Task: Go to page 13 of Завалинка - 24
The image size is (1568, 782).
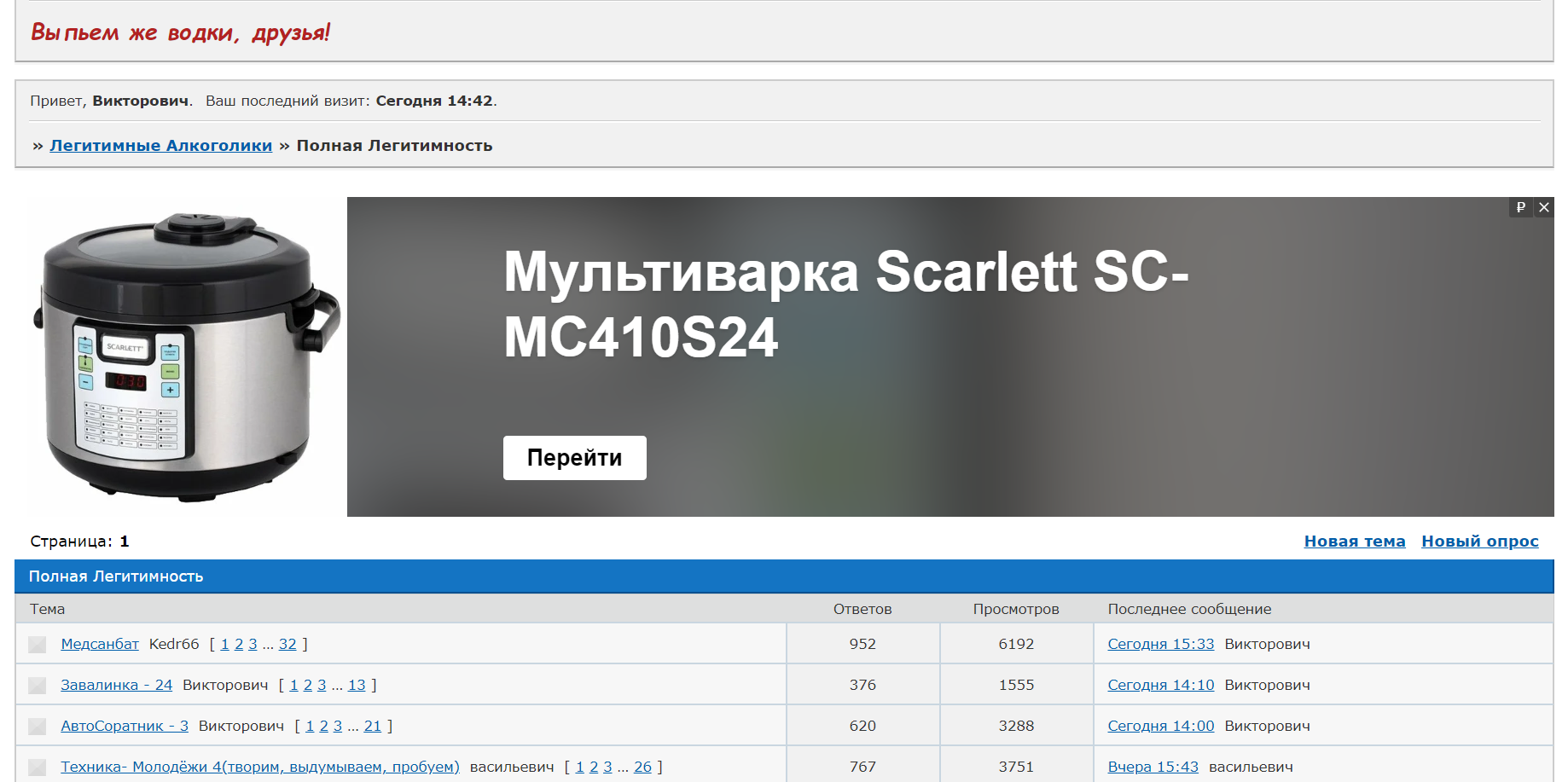Action: click(357, 685)
